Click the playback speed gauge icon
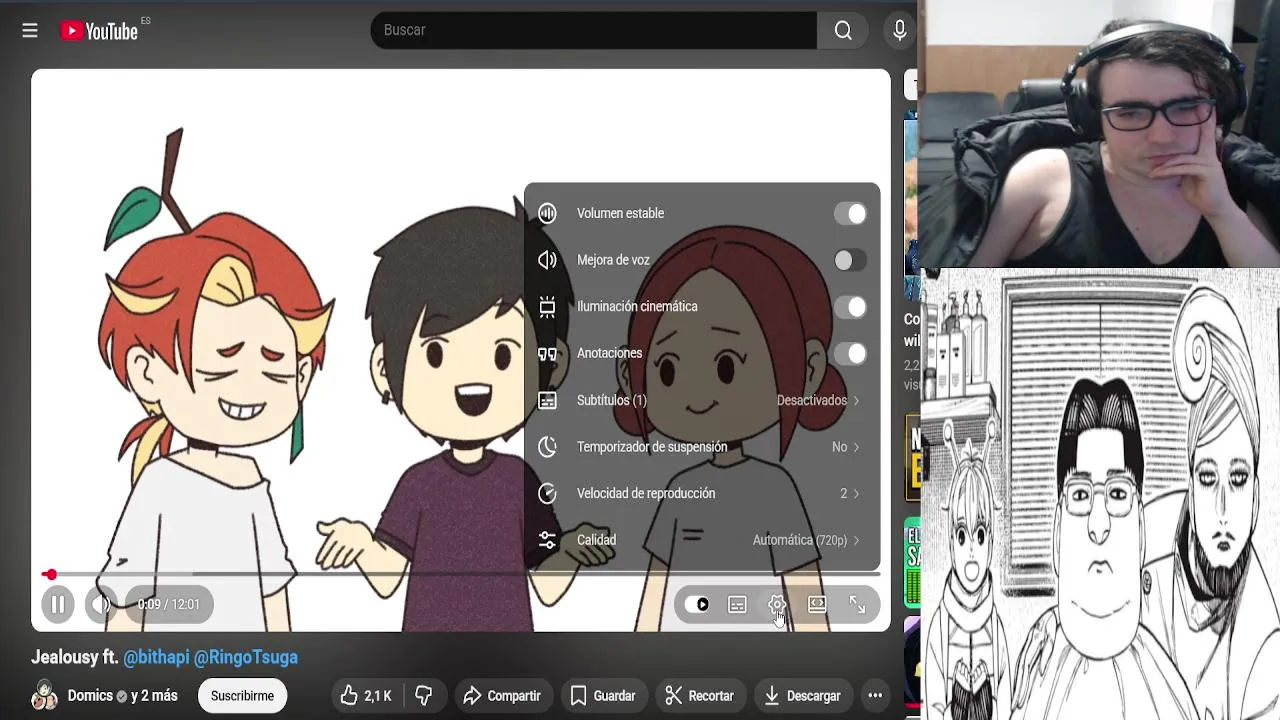Screen dimensions: 1280x720 (x=547, y=493)
